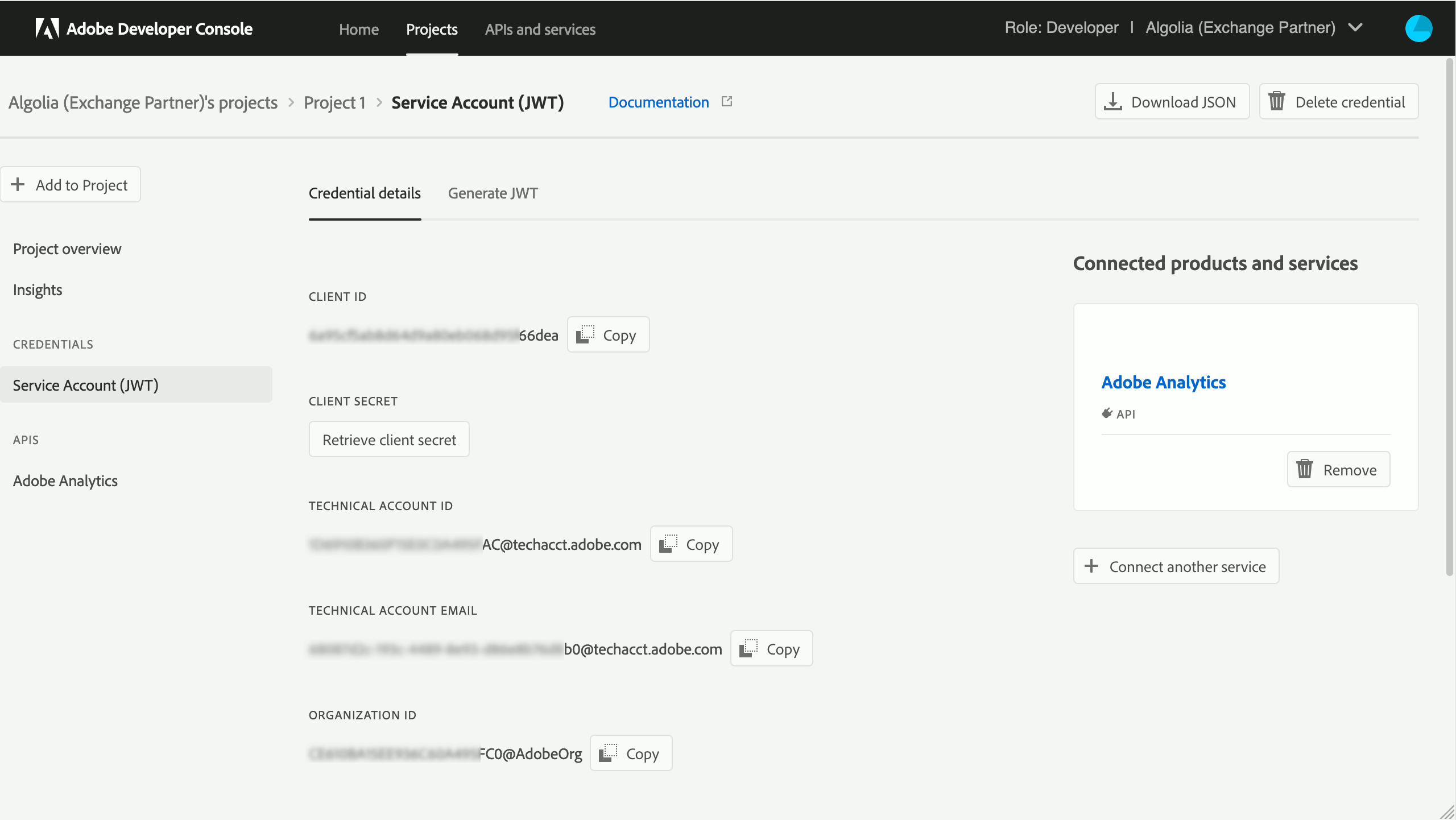
Task: Open Algolia (Exchange Partner)'s projects breadcrumb
Action: point(143,102)
